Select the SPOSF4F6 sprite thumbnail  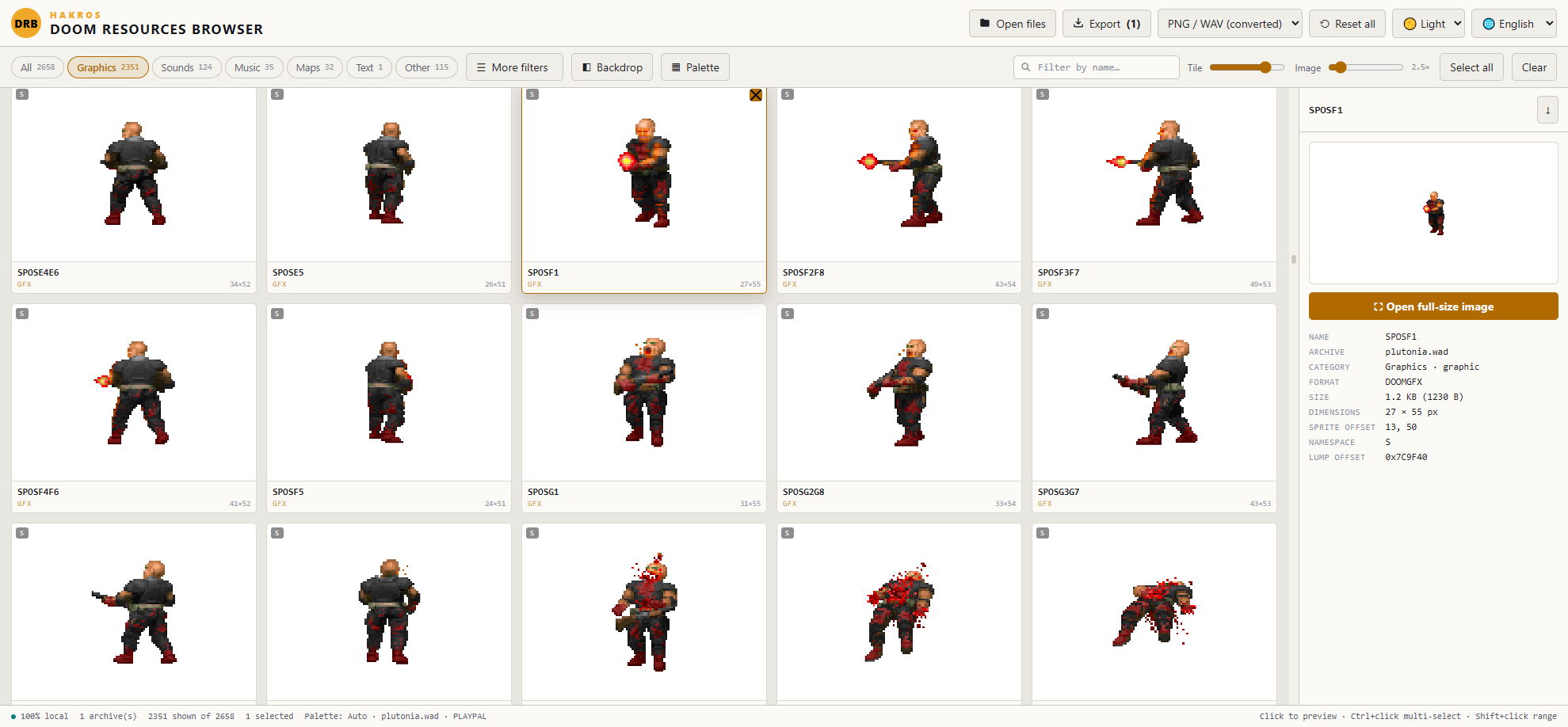coord(134,393)
